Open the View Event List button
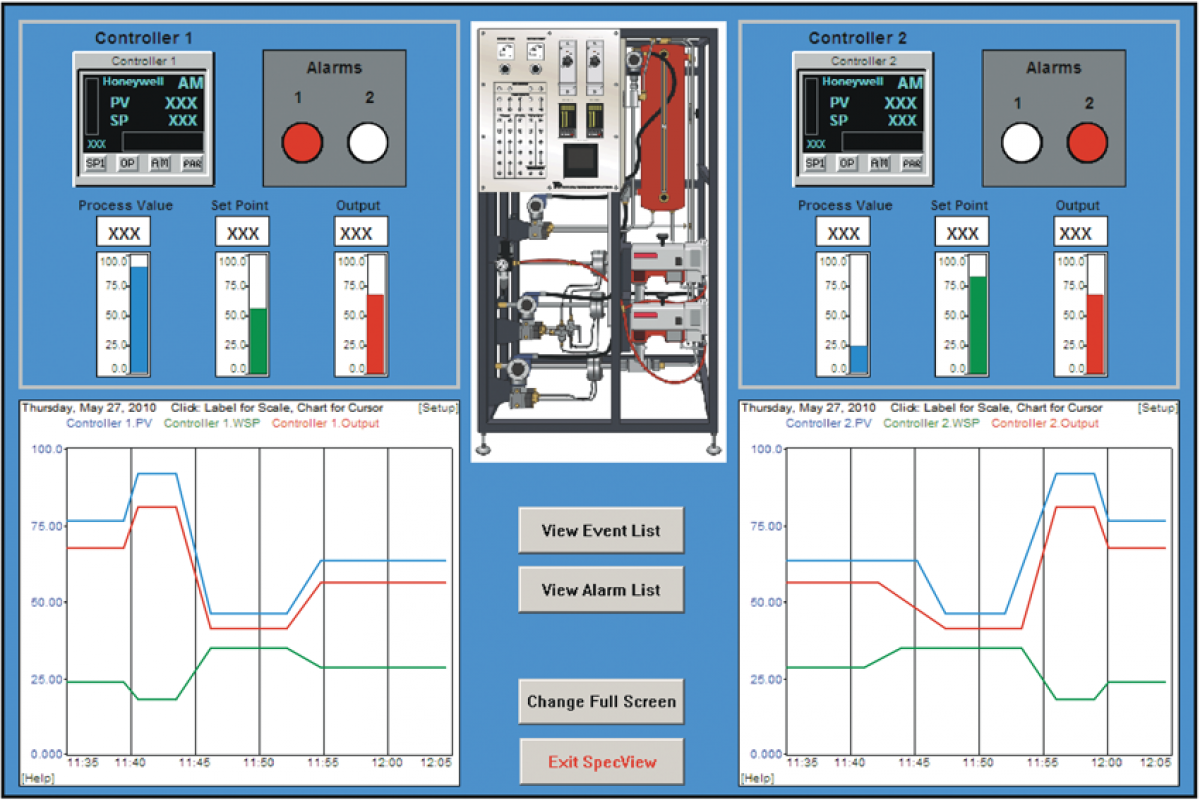Image resolution: width=1200 pixels, height=800 pixels. point(601,530)
